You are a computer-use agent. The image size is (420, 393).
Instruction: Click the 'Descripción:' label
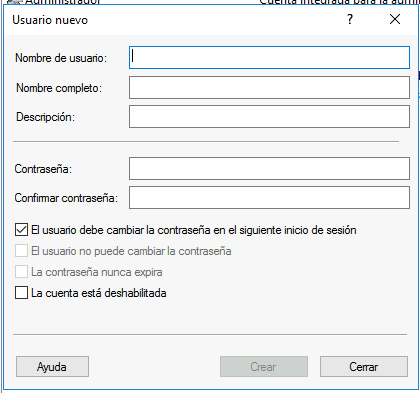click(46, 117)
